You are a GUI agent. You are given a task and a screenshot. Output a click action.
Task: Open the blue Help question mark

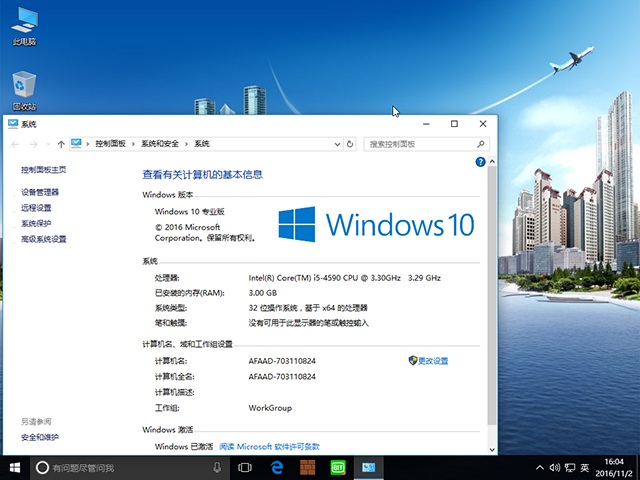[481, 161]
